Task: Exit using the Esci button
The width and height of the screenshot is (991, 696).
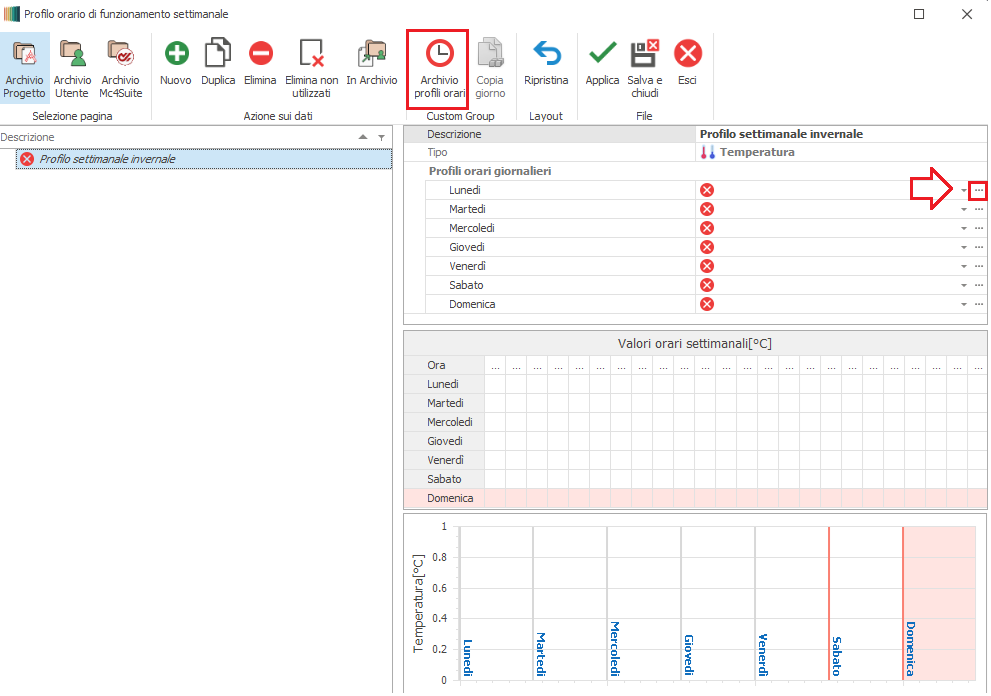Action: tap(687, 64)
